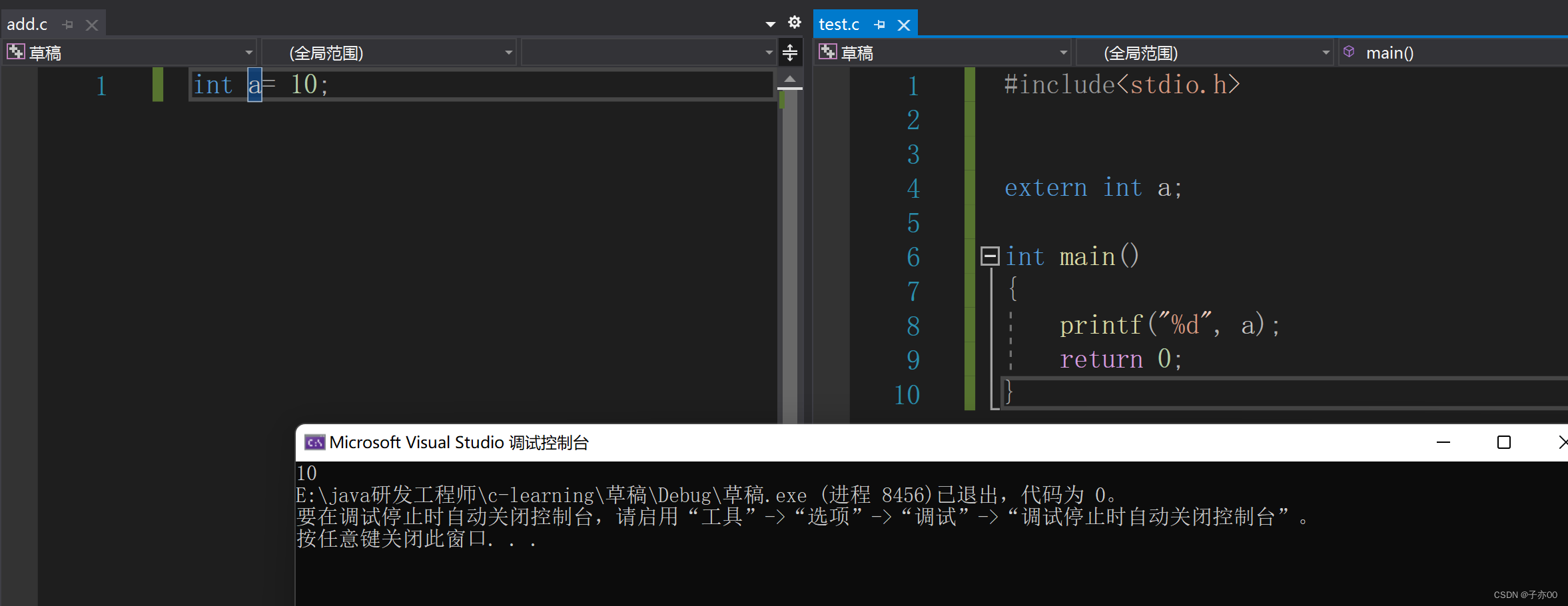Click the 草稿 project icon in test.c bar
The width and height of the screenshot is (1568, 606).
click(x=828, y=52)
